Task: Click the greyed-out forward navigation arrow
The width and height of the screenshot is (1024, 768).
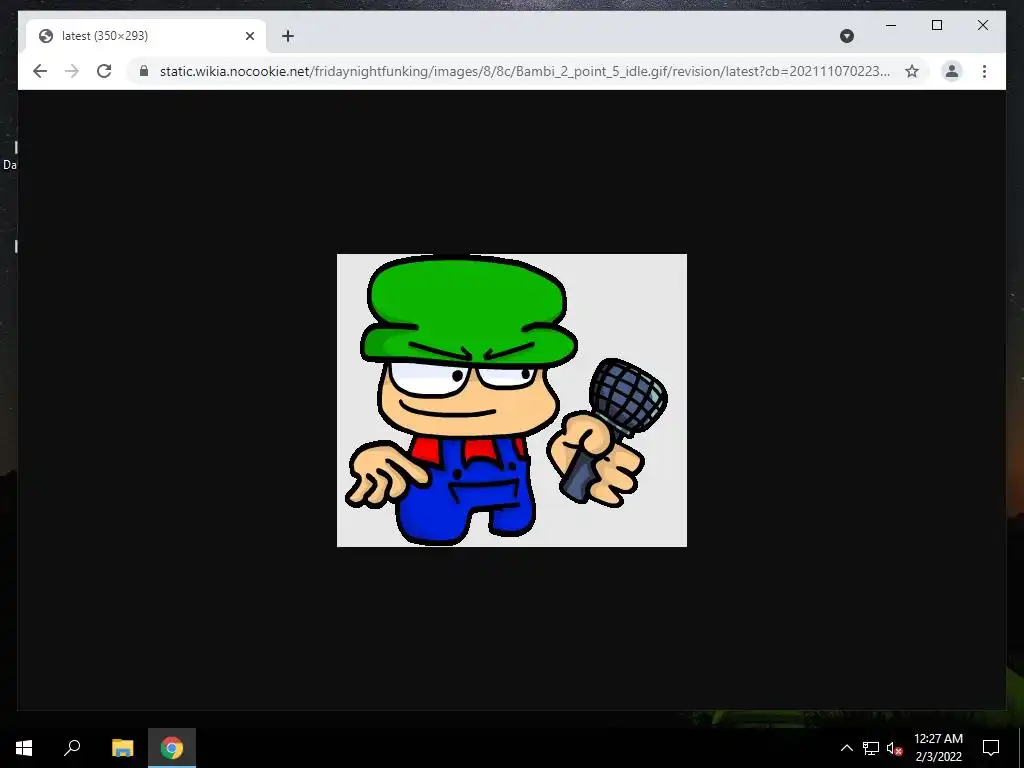Action: point(72,71)
